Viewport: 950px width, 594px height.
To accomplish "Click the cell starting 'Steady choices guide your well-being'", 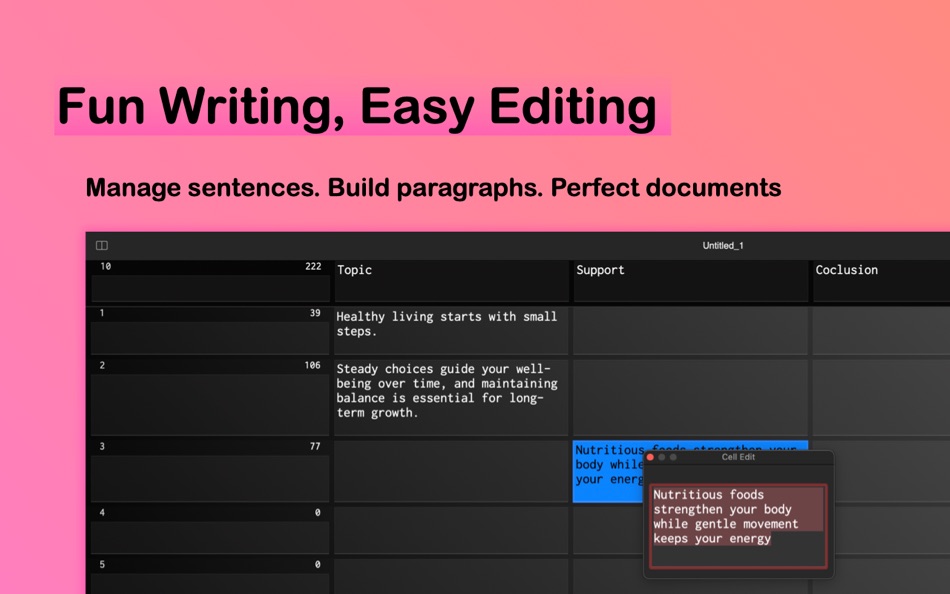I will click(451, 398).
